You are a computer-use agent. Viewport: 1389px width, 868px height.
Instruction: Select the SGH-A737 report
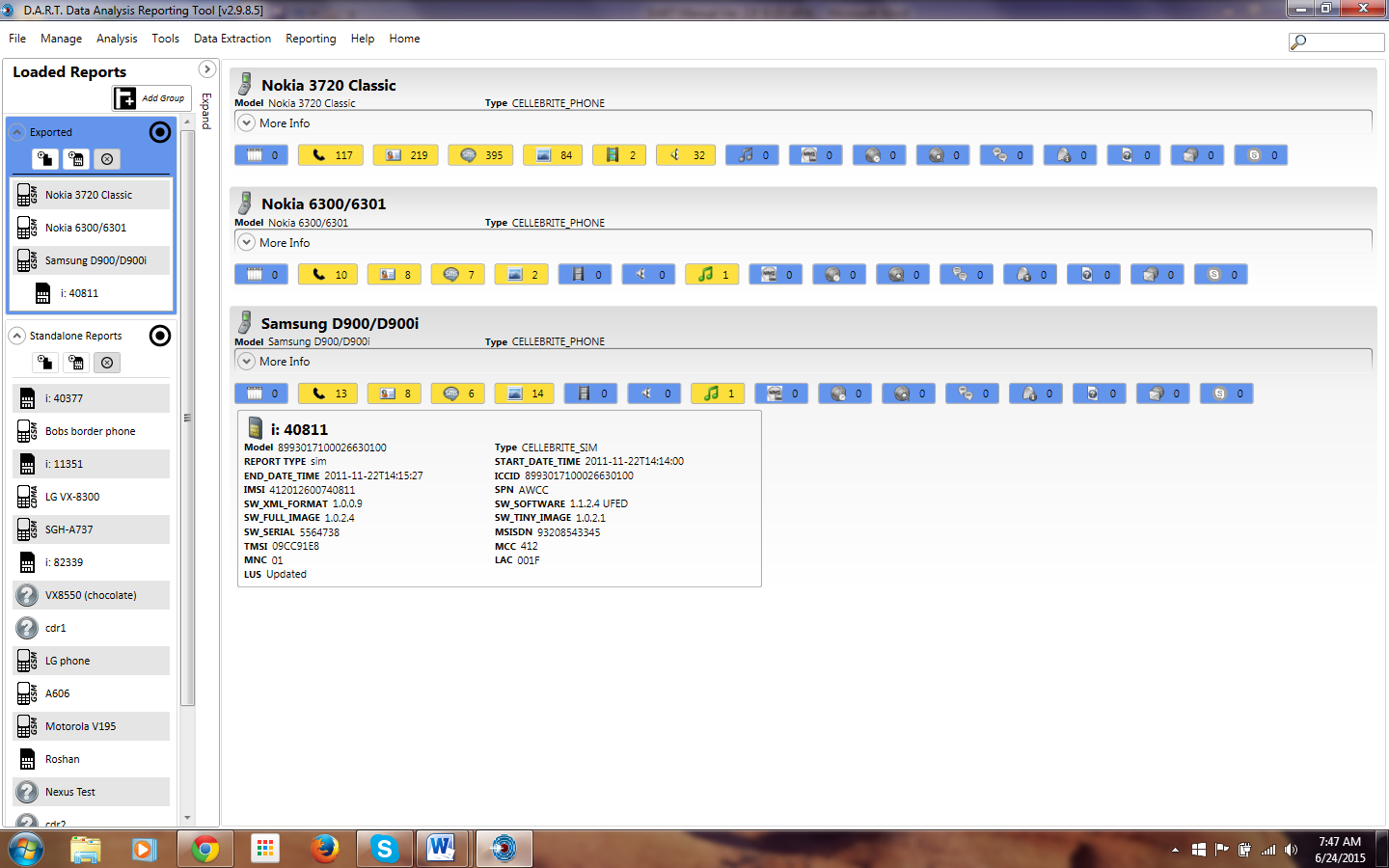(x=92, y=529)
